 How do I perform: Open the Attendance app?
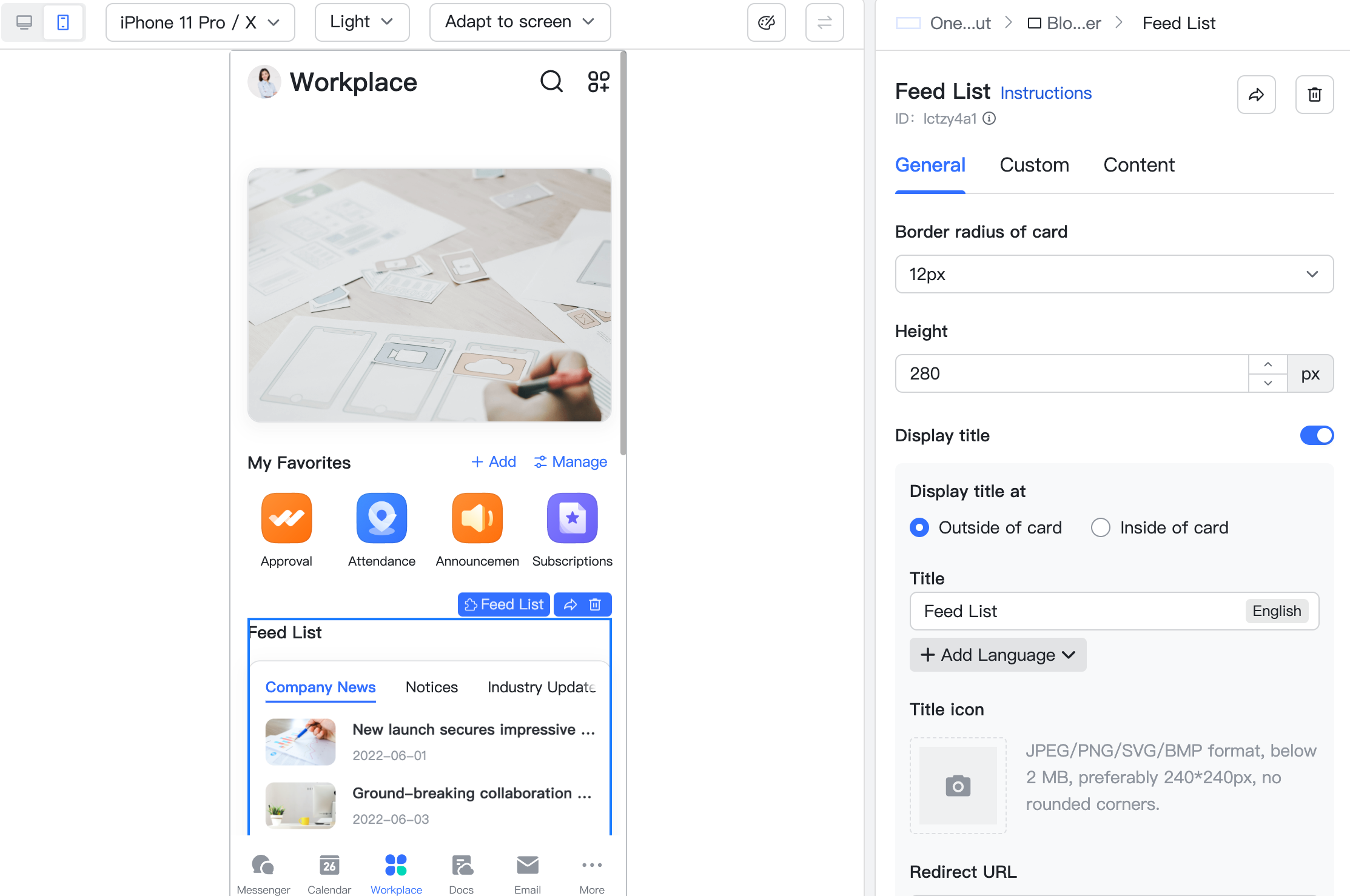click(381, 518)
